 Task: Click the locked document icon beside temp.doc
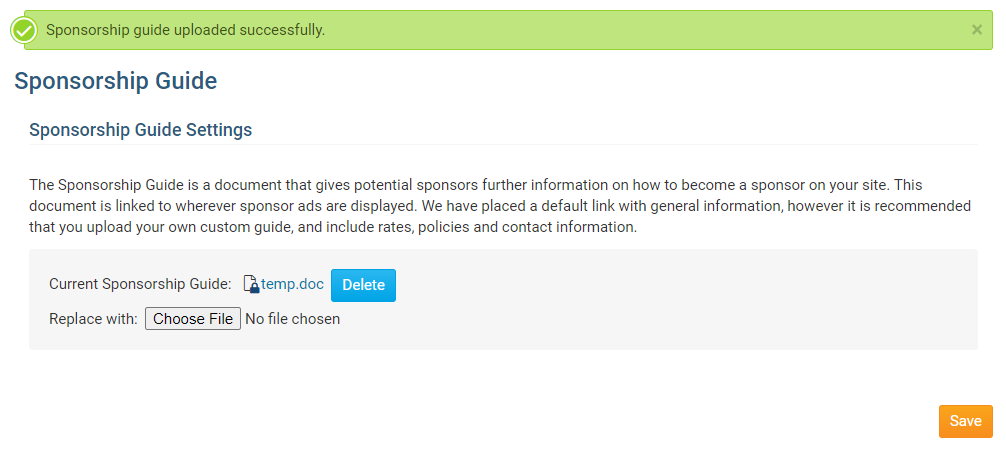251,285
